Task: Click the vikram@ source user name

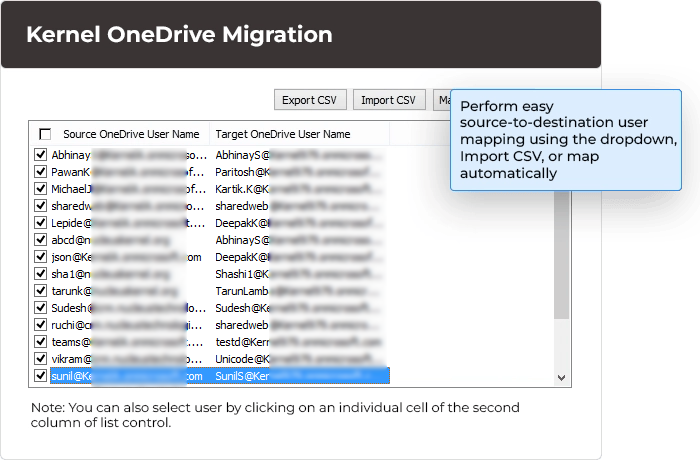Action: pos(127,359)
